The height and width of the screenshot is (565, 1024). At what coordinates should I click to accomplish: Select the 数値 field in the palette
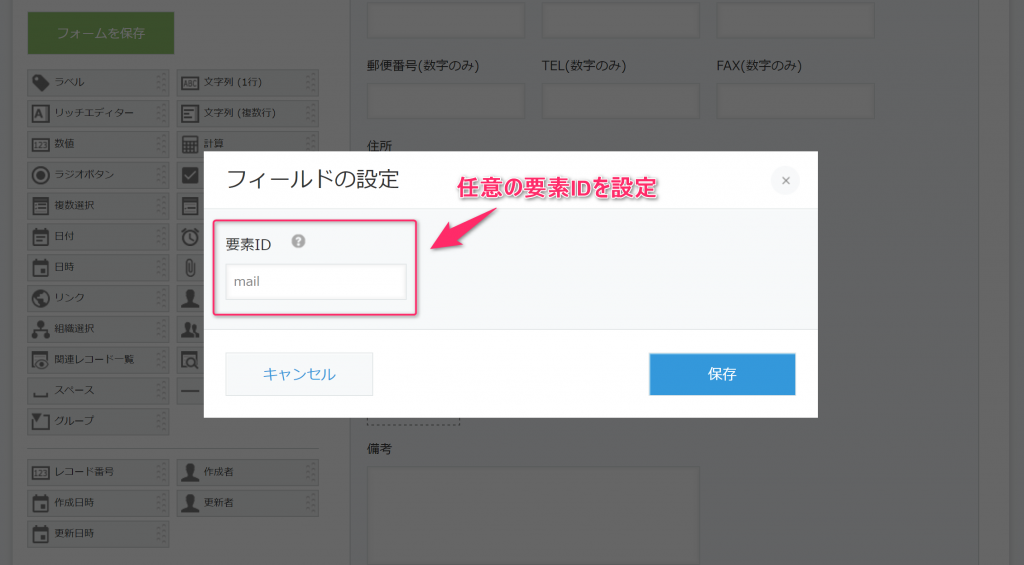pos(98,144)
